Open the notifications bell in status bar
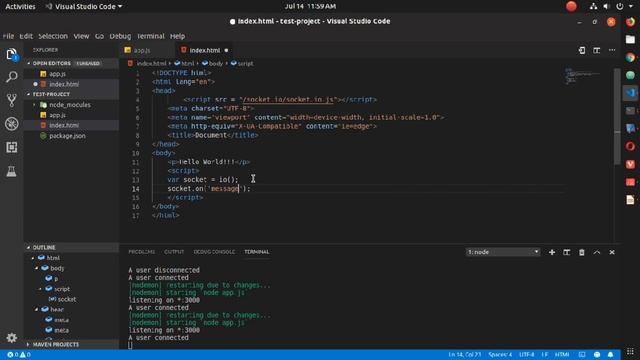 tap(611, 355)
